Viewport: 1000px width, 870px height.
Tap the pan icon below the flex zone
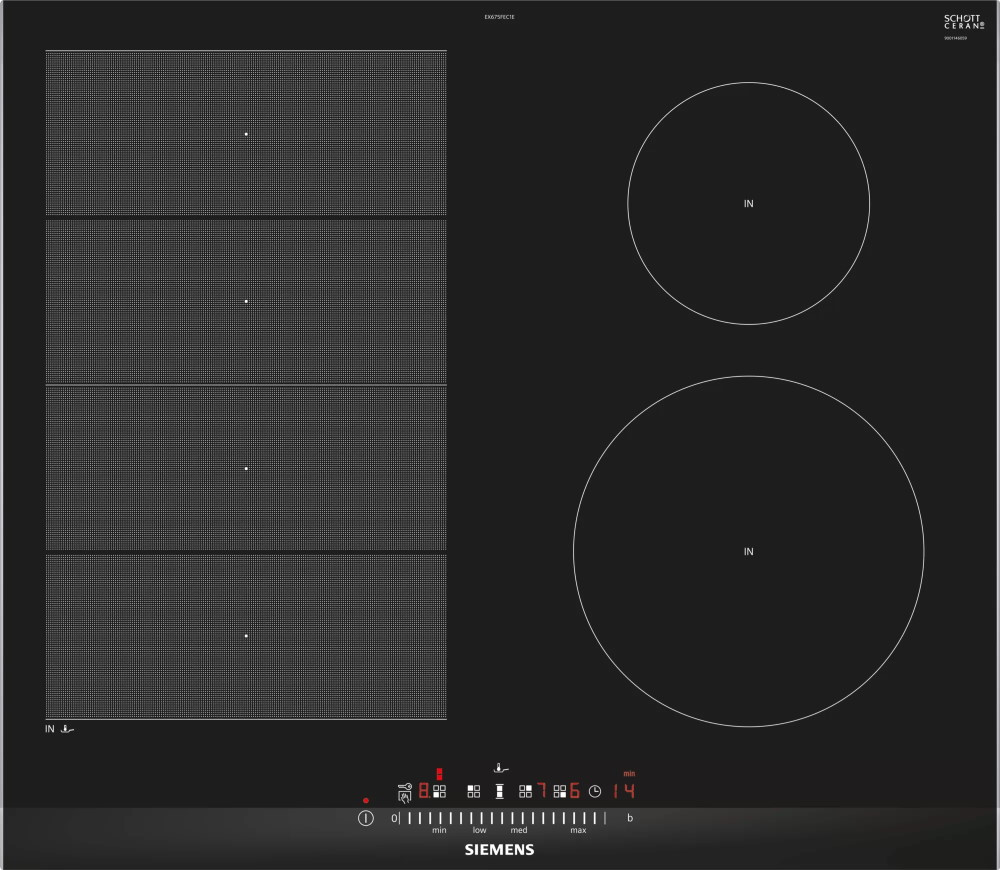point(67,730)
